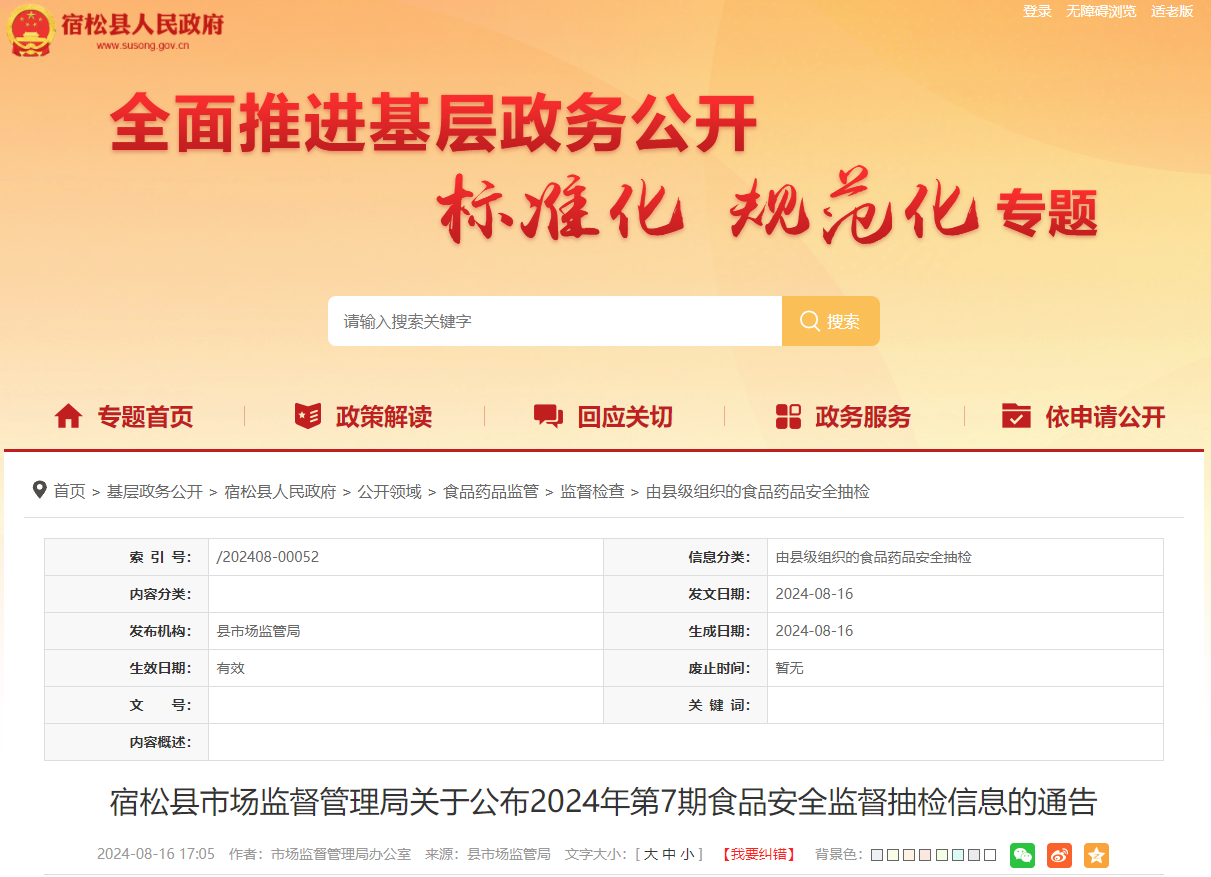This screenshot has width=1211, height=877.
Task: Open 食品药品监管 in the breadcrumb
Action: [x=491, y=492]
